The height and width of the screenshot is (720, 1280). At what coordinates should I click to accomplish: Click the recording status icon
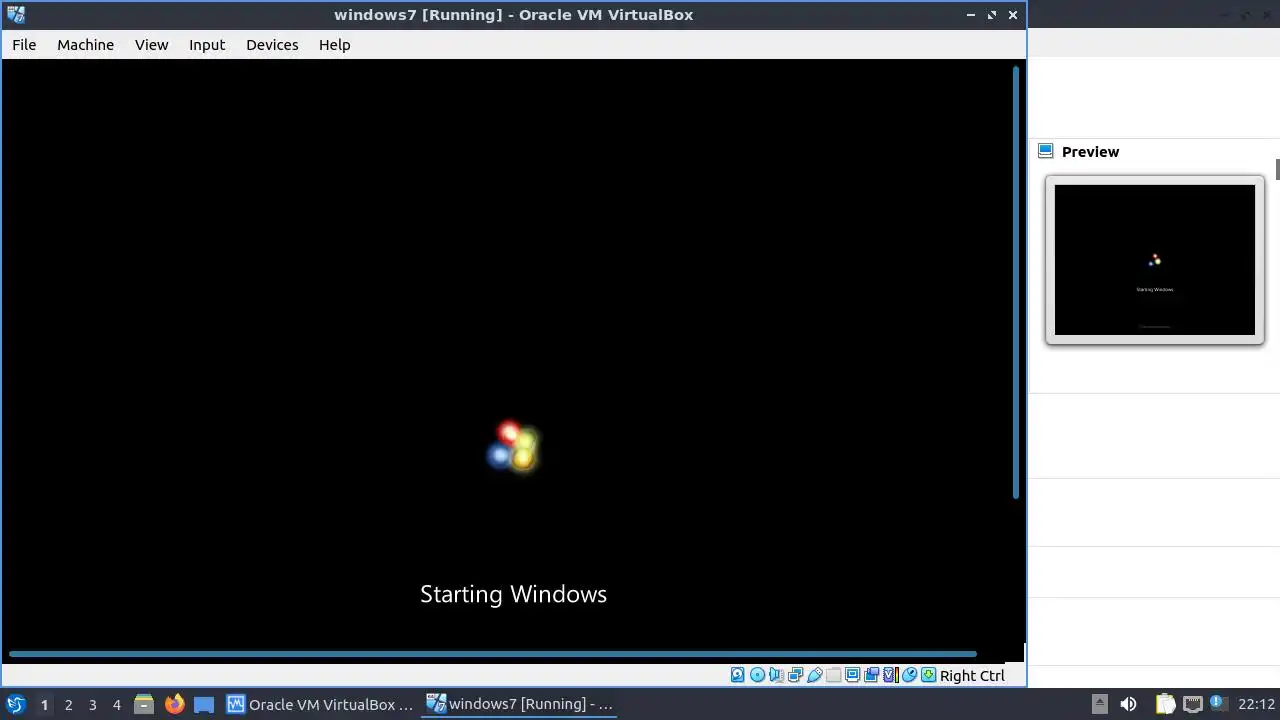click(x=872, y=675)
